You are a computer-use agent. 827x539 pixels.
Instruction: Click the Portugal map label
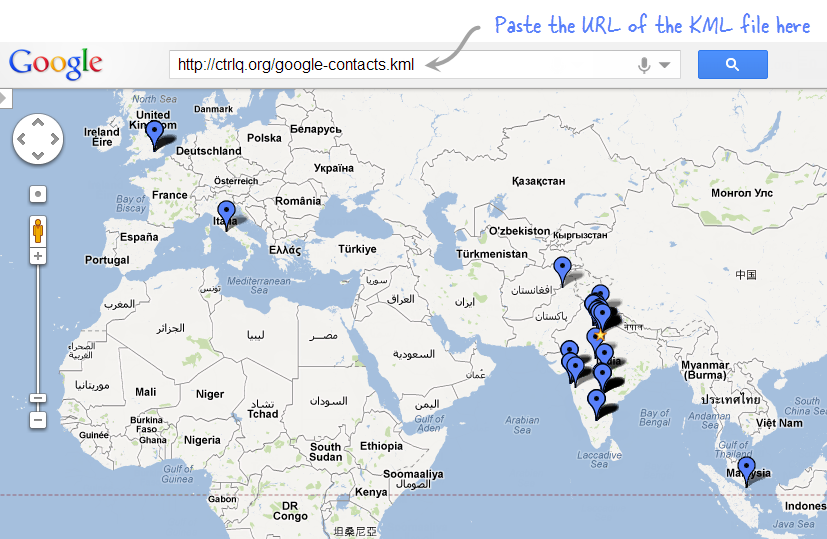pos(107,259)
